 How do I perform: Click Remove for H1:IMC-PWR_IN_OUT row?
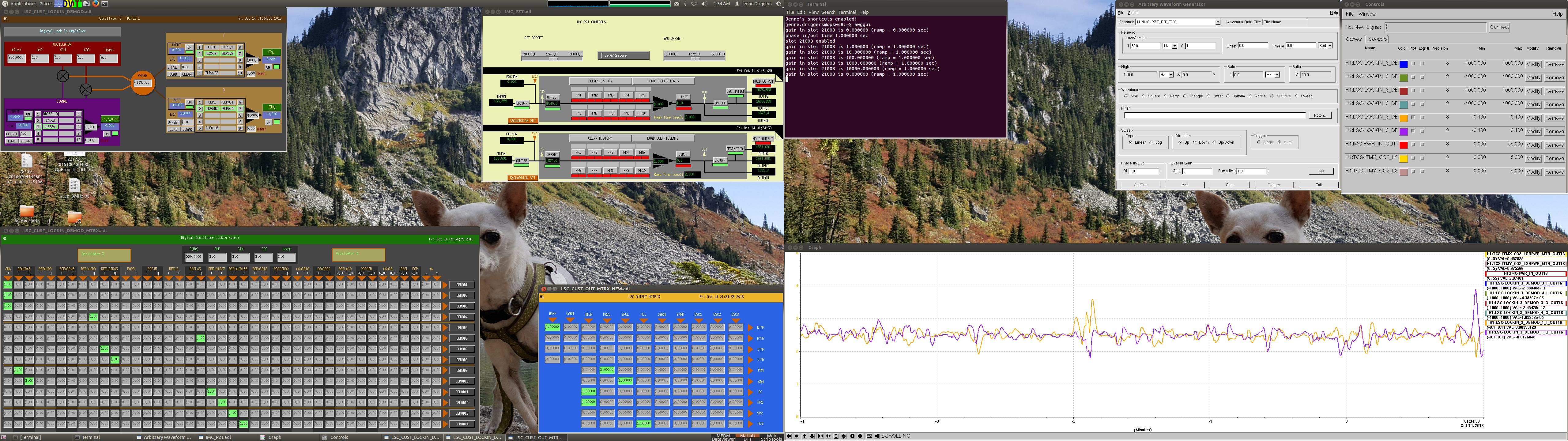click(x=1555, y=145)
